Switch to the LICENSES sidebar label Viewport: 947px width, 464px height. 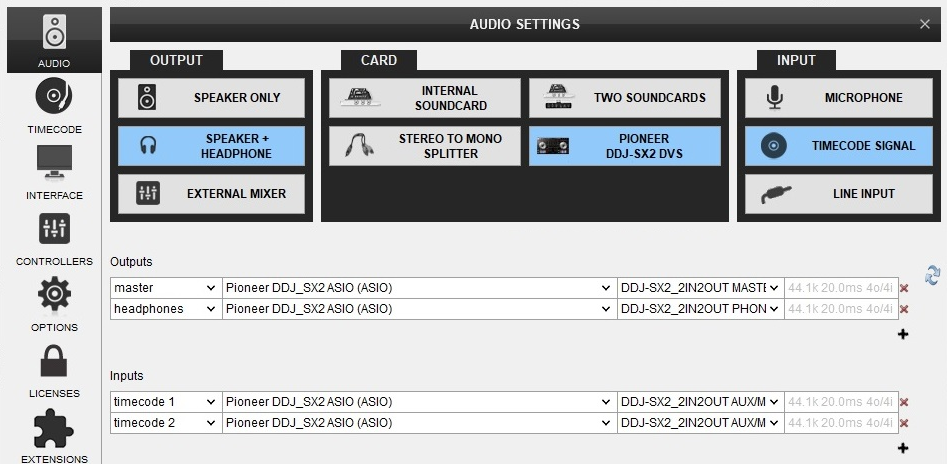54,393
